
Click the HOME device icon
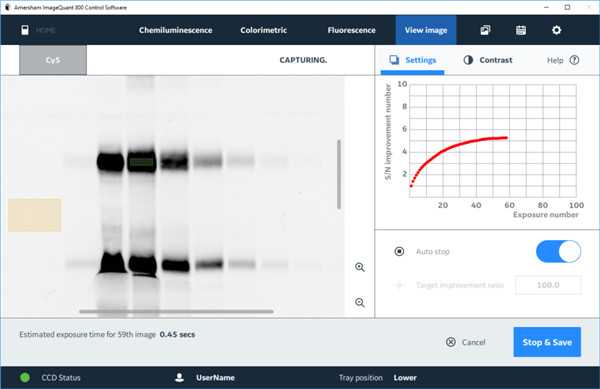[x=25, y=30]
